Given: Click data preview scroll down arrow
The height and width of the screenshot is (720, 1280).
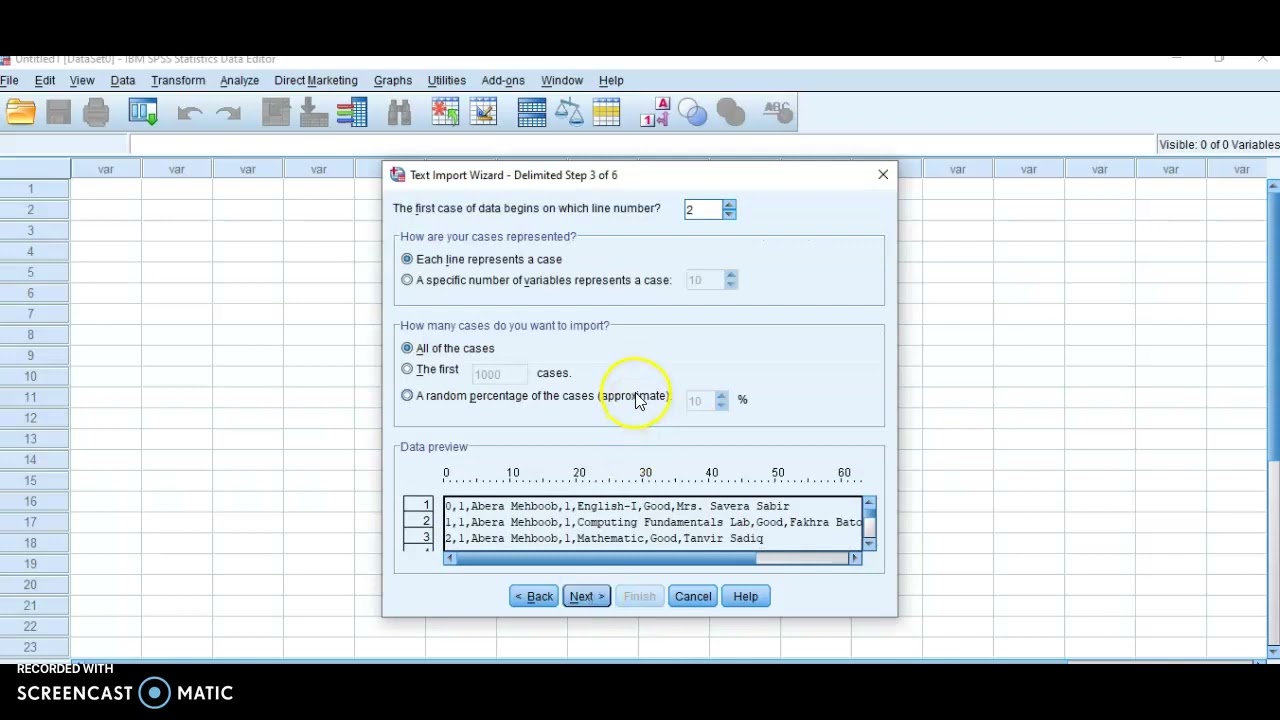Looking at the screenshot, I should (x=869, y=543).
